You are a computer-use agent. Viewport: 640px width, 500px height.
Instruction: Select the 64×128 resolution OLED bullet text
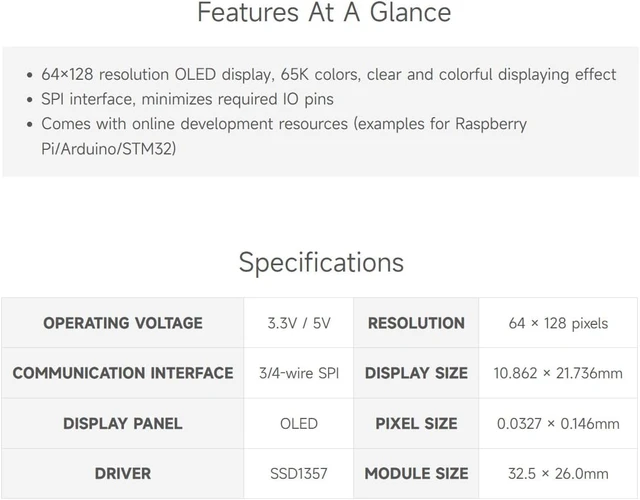pyautogui.click(x=329, y=75)
